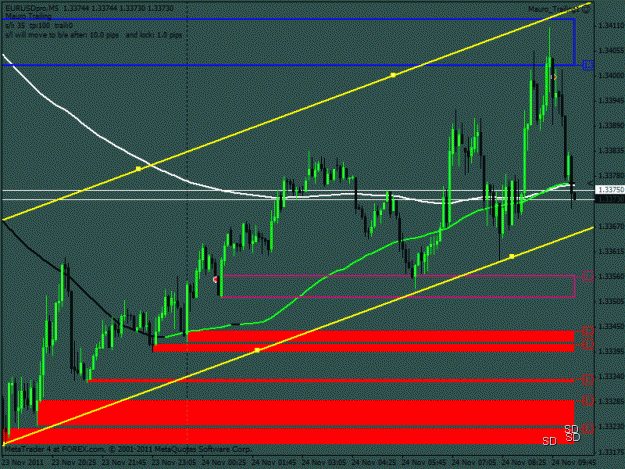The width and height of the screenshot is (625, 469).
Task: Click the 1.34110 price scale value
Action: (611, 26)
